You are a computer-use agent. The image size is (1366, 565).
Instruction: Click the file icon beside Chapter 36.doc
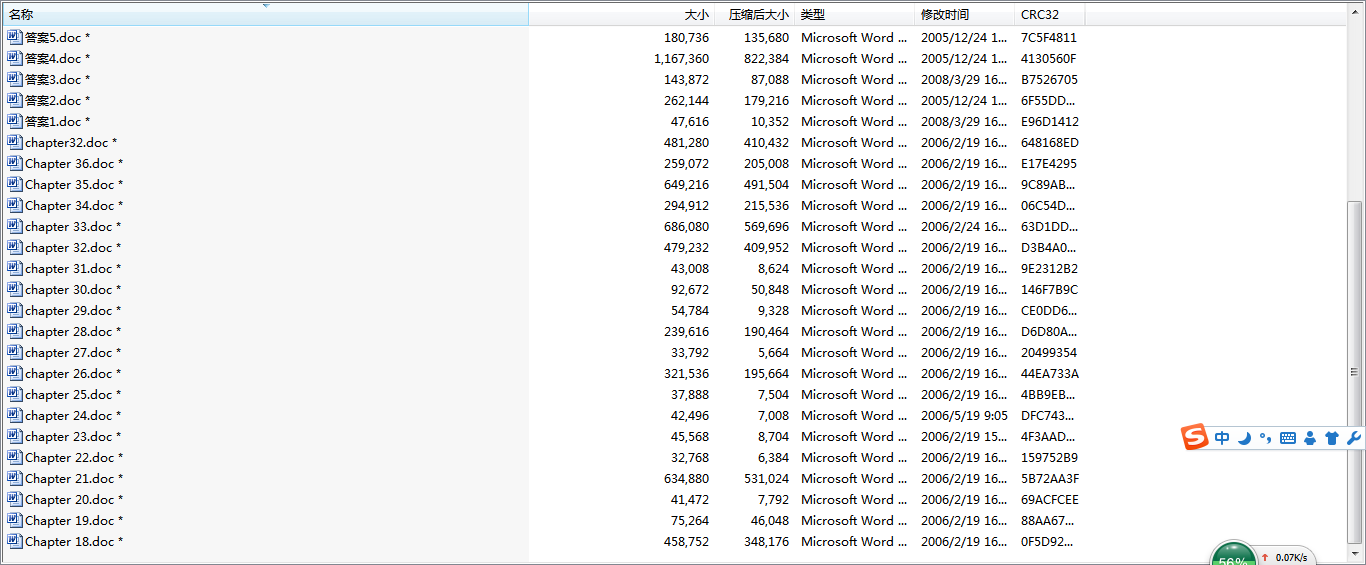point(14,163)
